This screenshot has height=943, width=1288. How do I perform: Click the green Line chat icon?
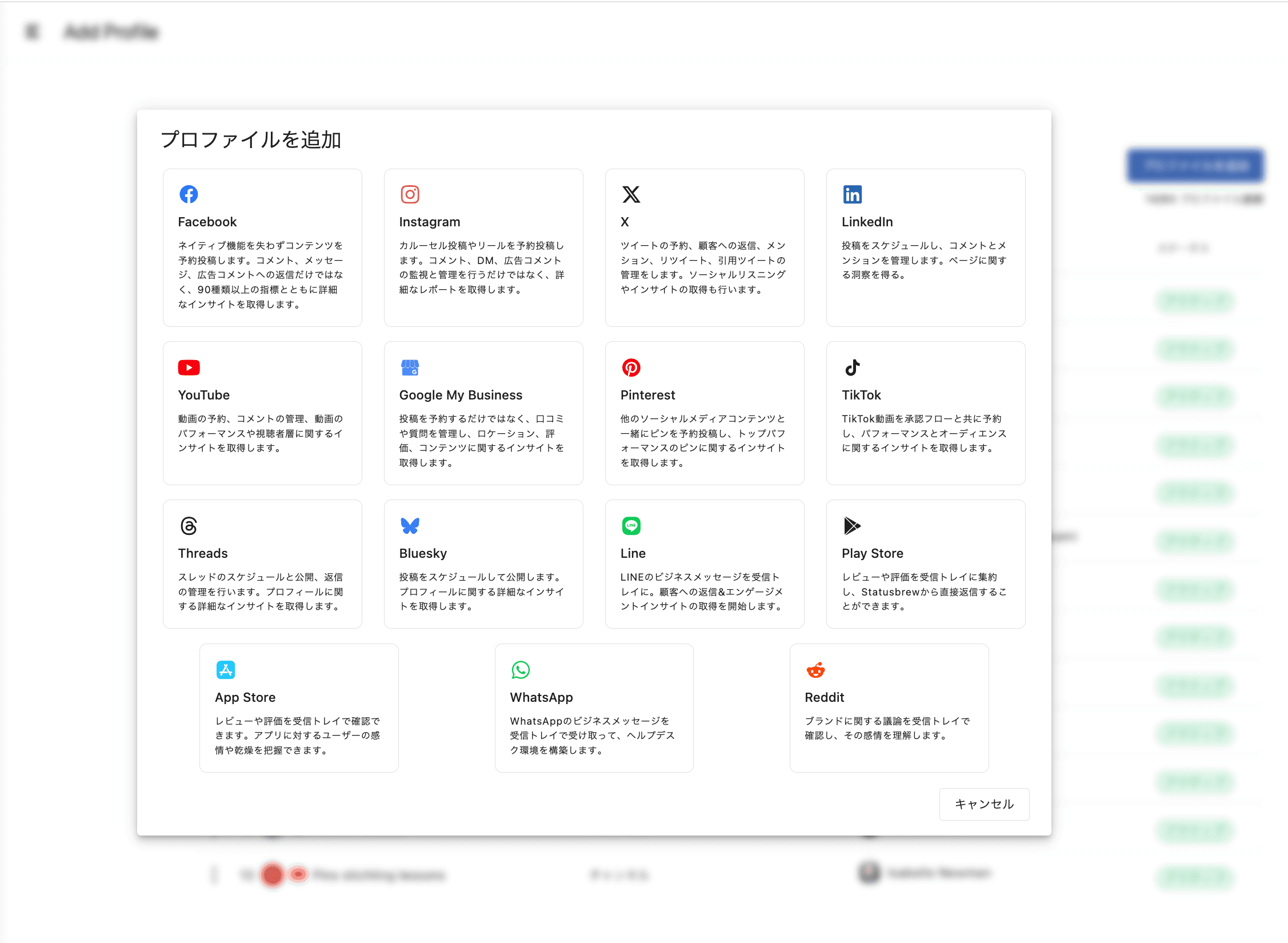tap(631, 526)
